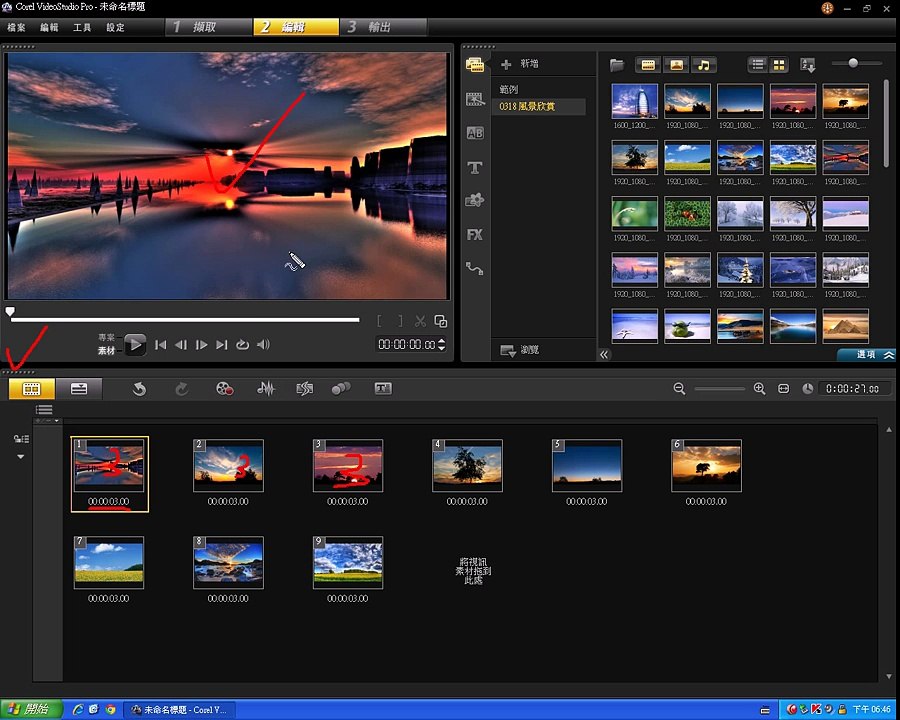The width and height of the screenshot is (900, 720).
Task: Click the library thumbnail size slider
Action: 854,63
